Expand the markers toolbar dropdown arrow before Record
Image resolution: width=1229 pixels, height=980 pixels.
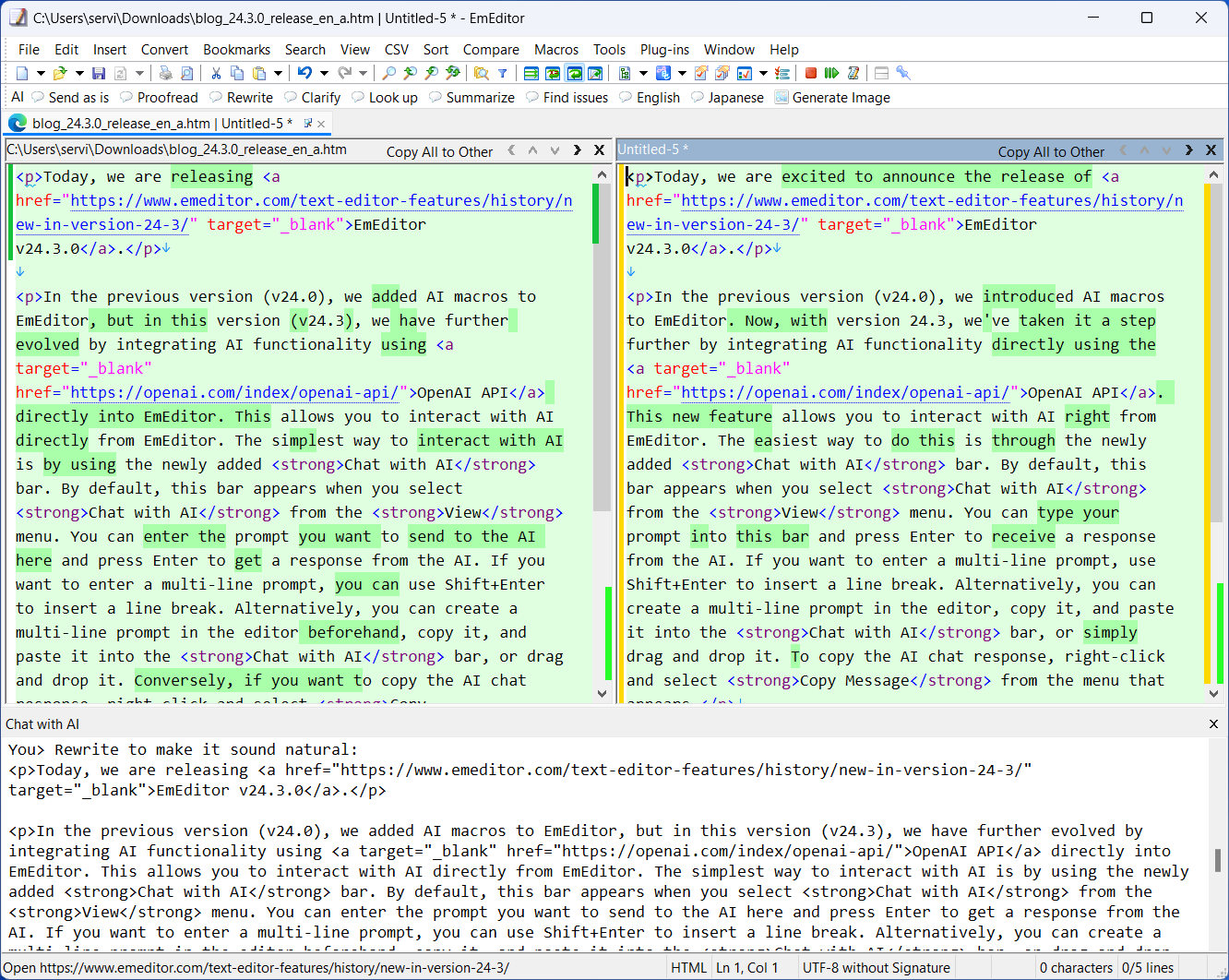[763, 73]
